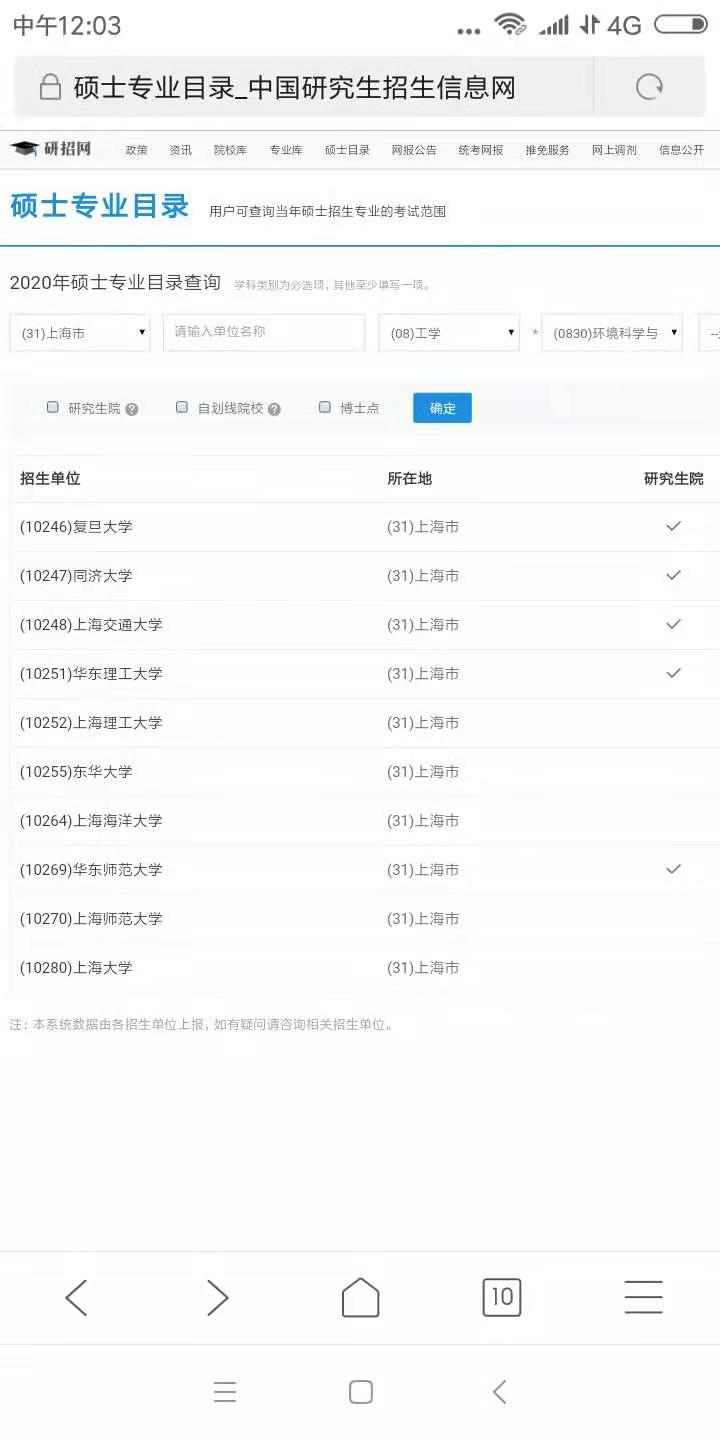Open (10280)上海大学 link
Viewport: 720px width, 1440px height.
76,968
